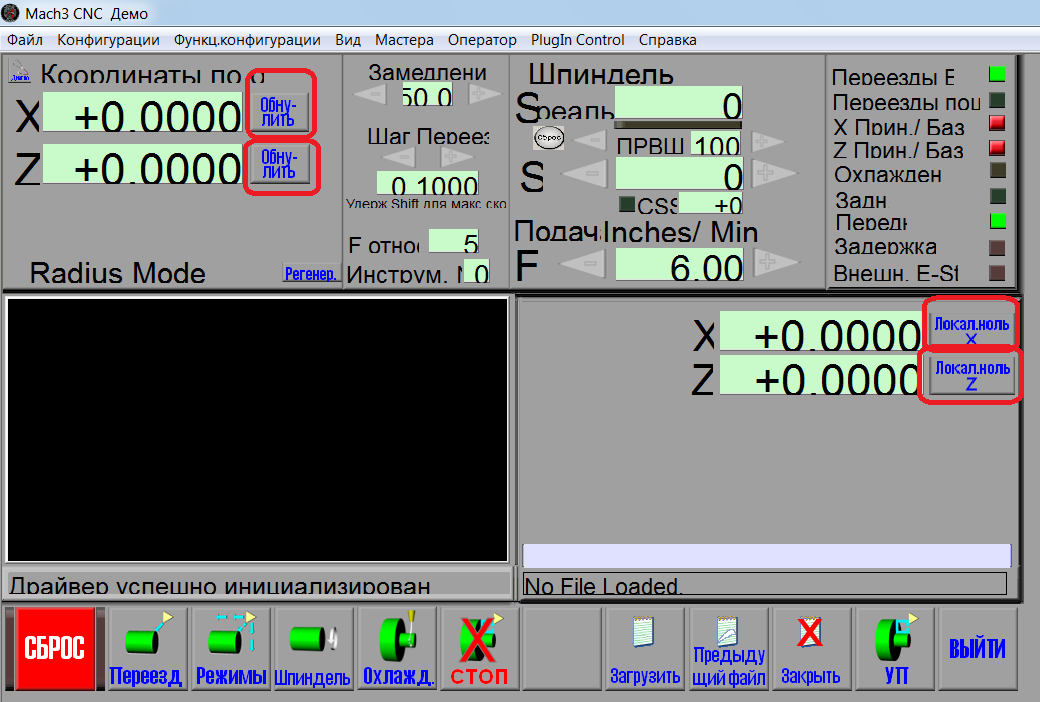The height and width of the screenshot is (702, 1040).
Task: Zero the Z axis with Обнулить
Action: coord(280,164)
